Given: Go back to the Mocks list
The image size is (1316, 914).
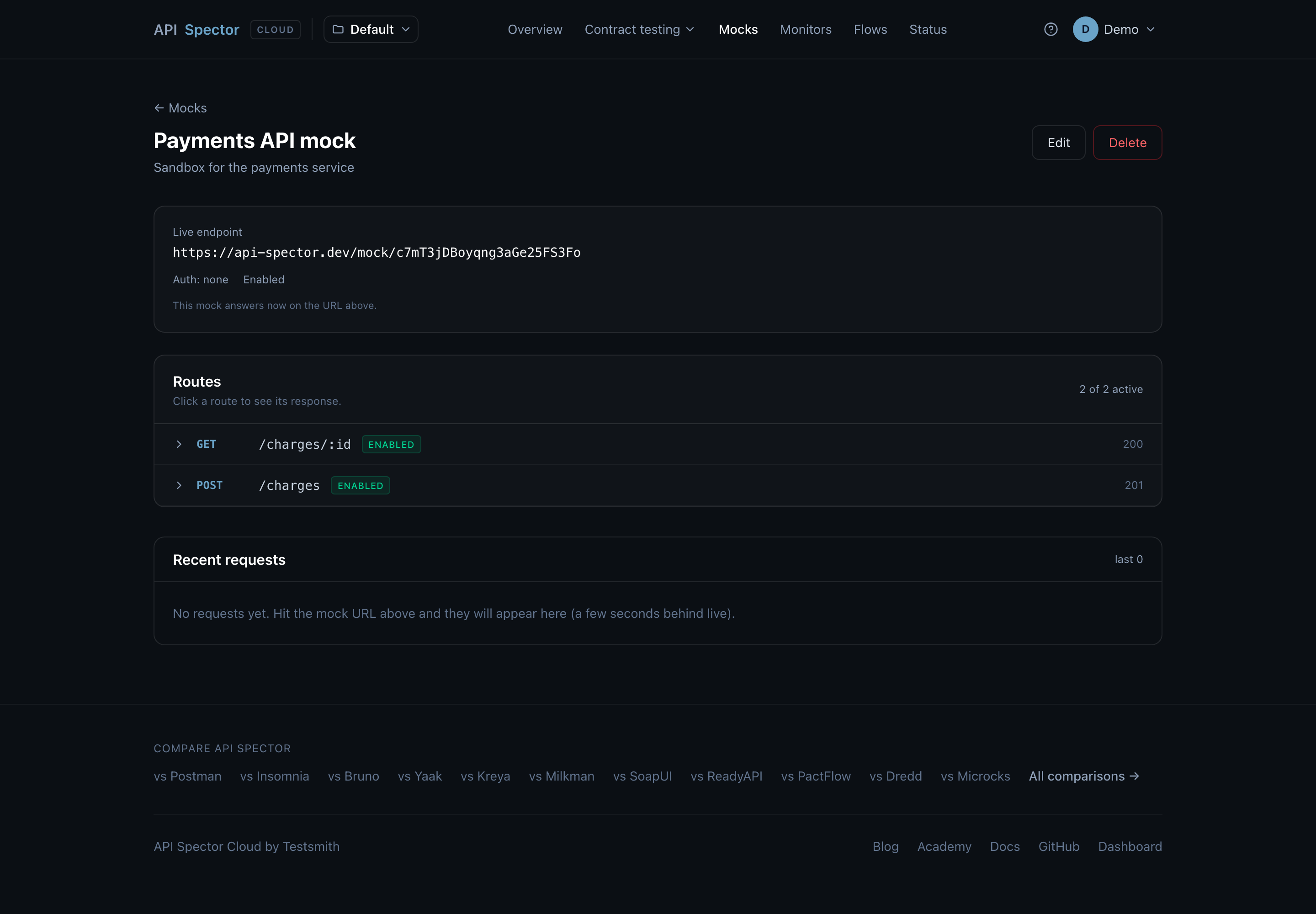Looking at the screenshot, I should 180,108.
